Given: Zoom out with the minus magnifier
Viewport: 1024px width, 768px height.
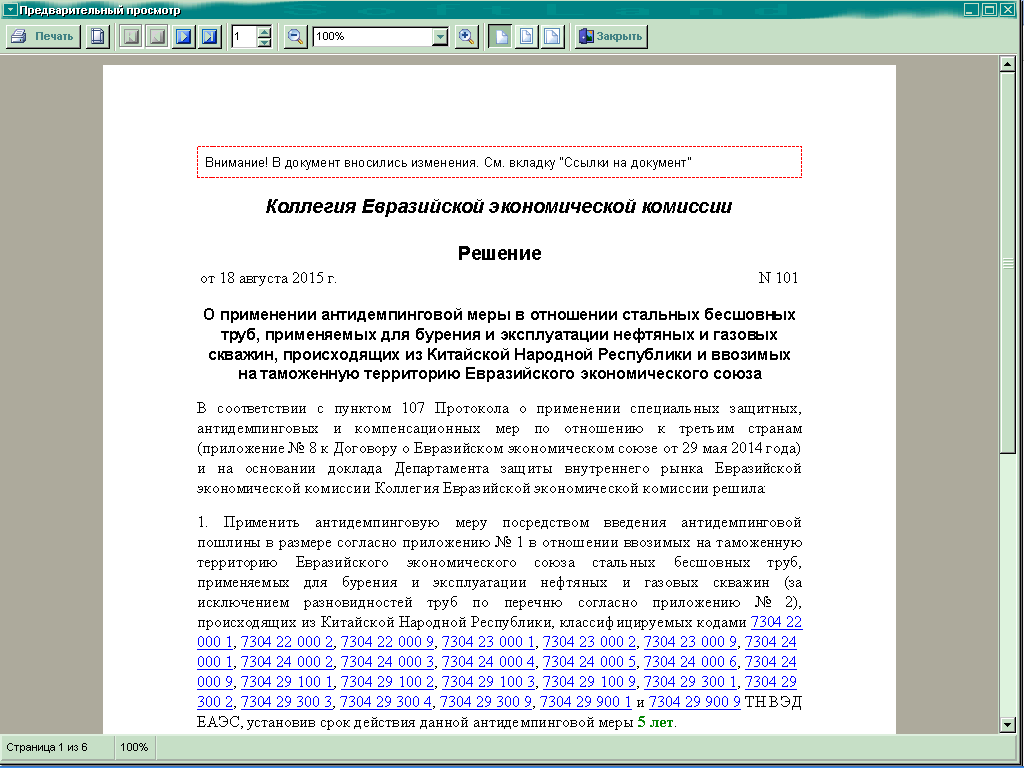Looking at the screenshot, I should click(295, 37).
